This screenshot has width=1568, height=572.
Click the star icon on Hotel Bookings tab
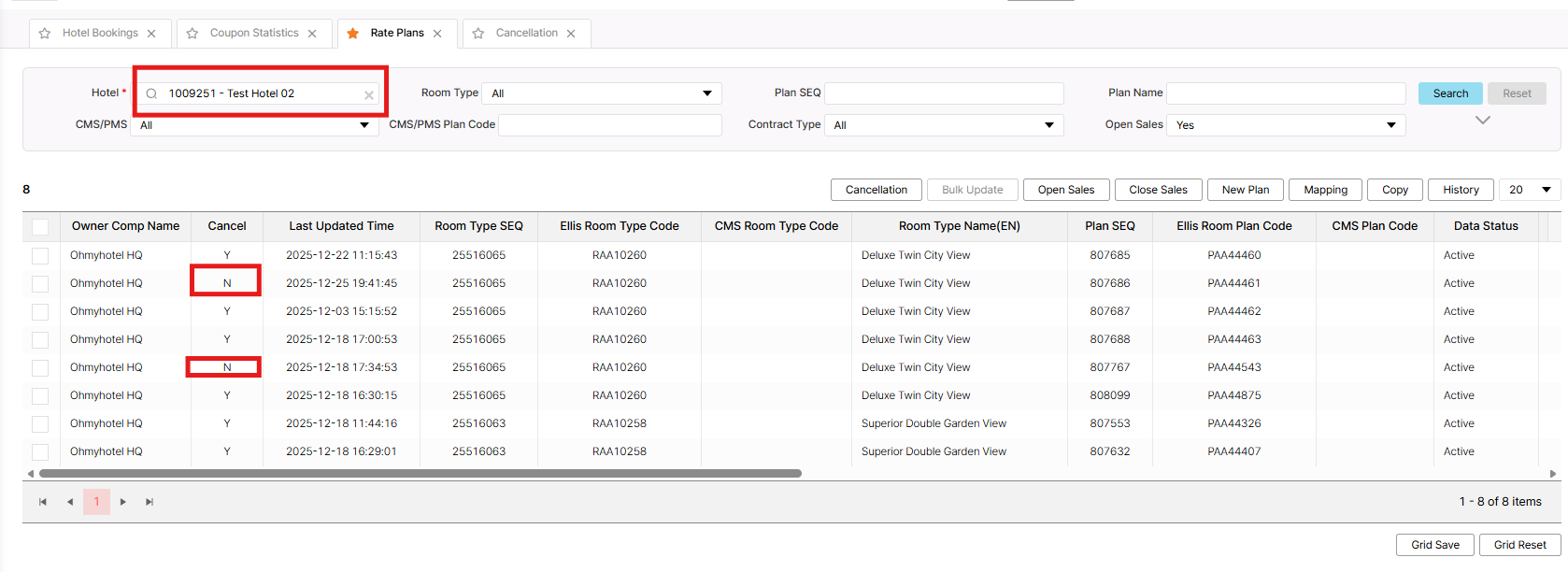coord(45,34)
